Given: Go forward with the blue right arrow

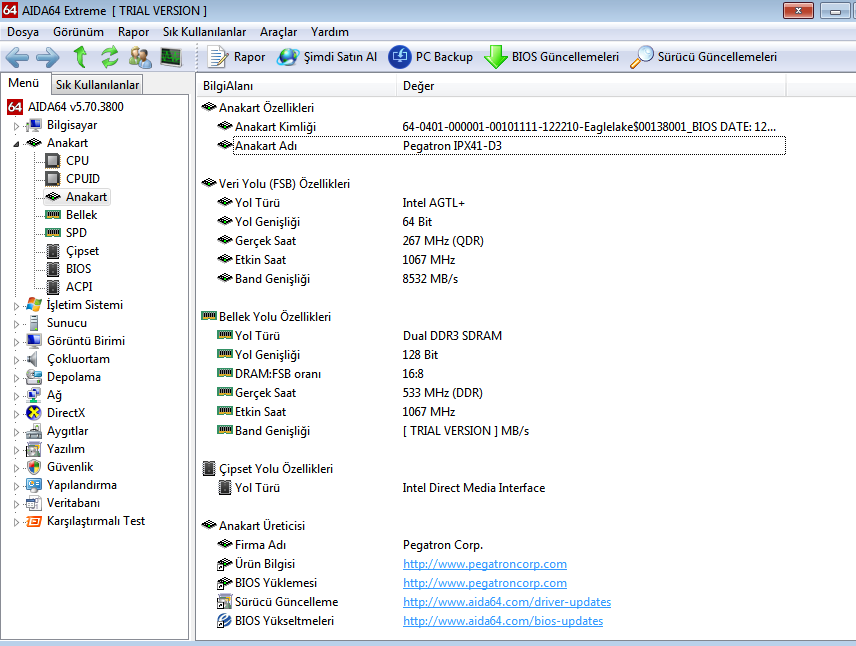Looking at the screenshot, I should 47,57.
